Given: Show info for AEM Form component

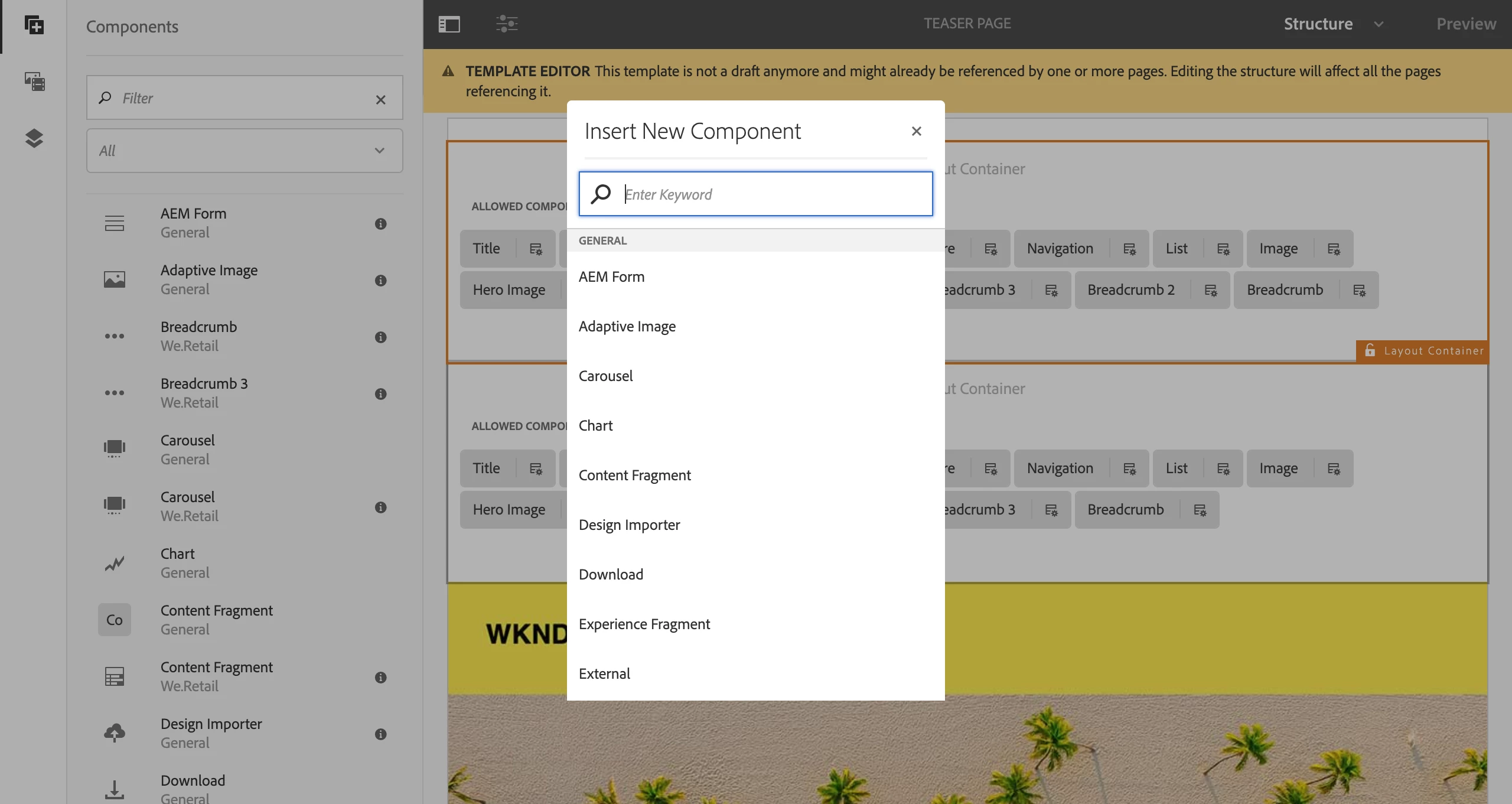Looking at the screenshot, I should [380, 223].
